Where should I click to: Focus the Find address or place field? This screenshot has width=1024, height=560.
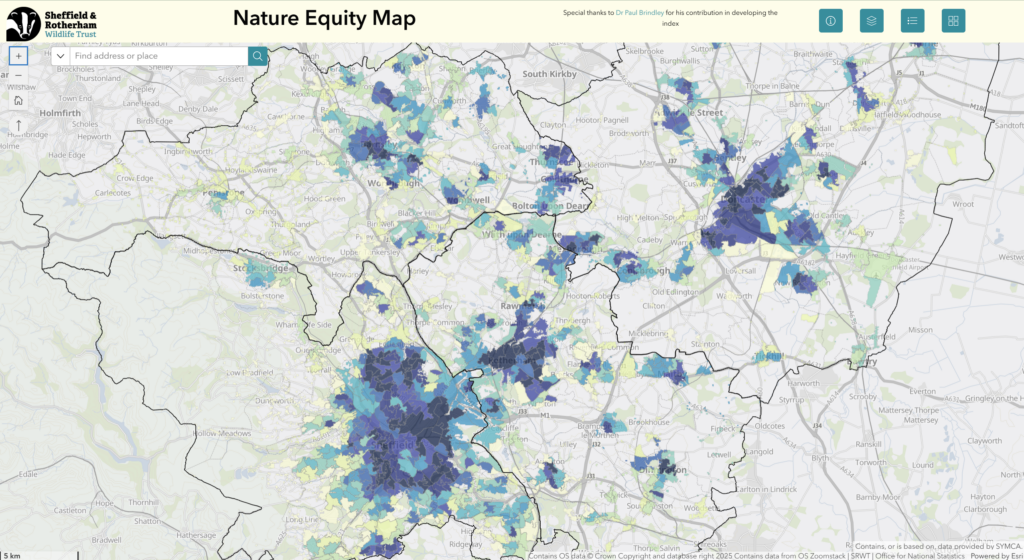click(x=159, y=56)
